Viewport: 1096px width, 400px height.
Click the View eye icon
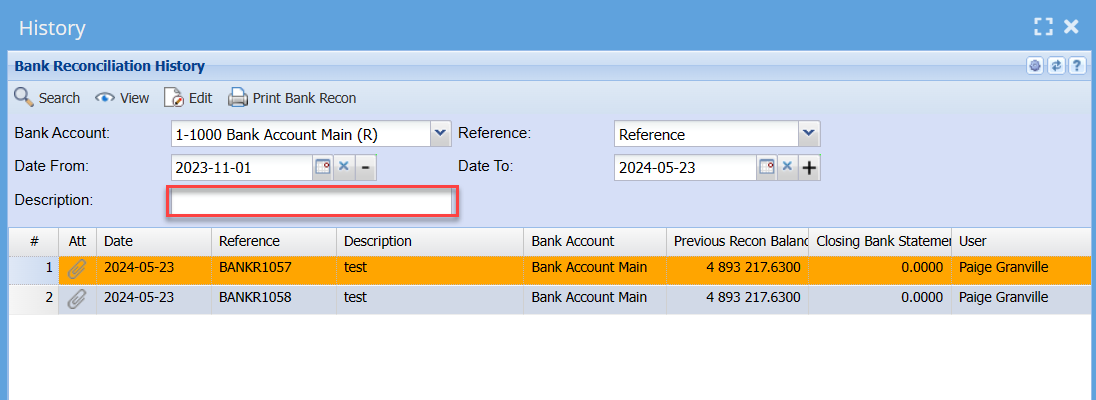[x=104, y=98]
